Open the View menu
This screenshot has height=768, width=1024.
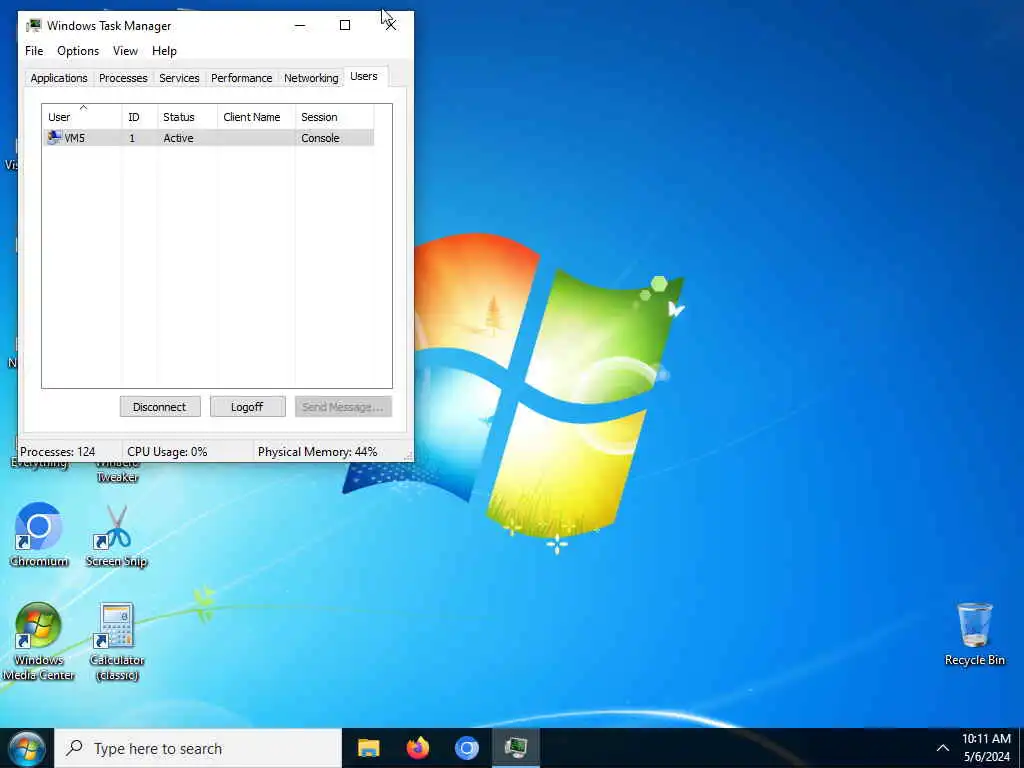pos(125,51)
